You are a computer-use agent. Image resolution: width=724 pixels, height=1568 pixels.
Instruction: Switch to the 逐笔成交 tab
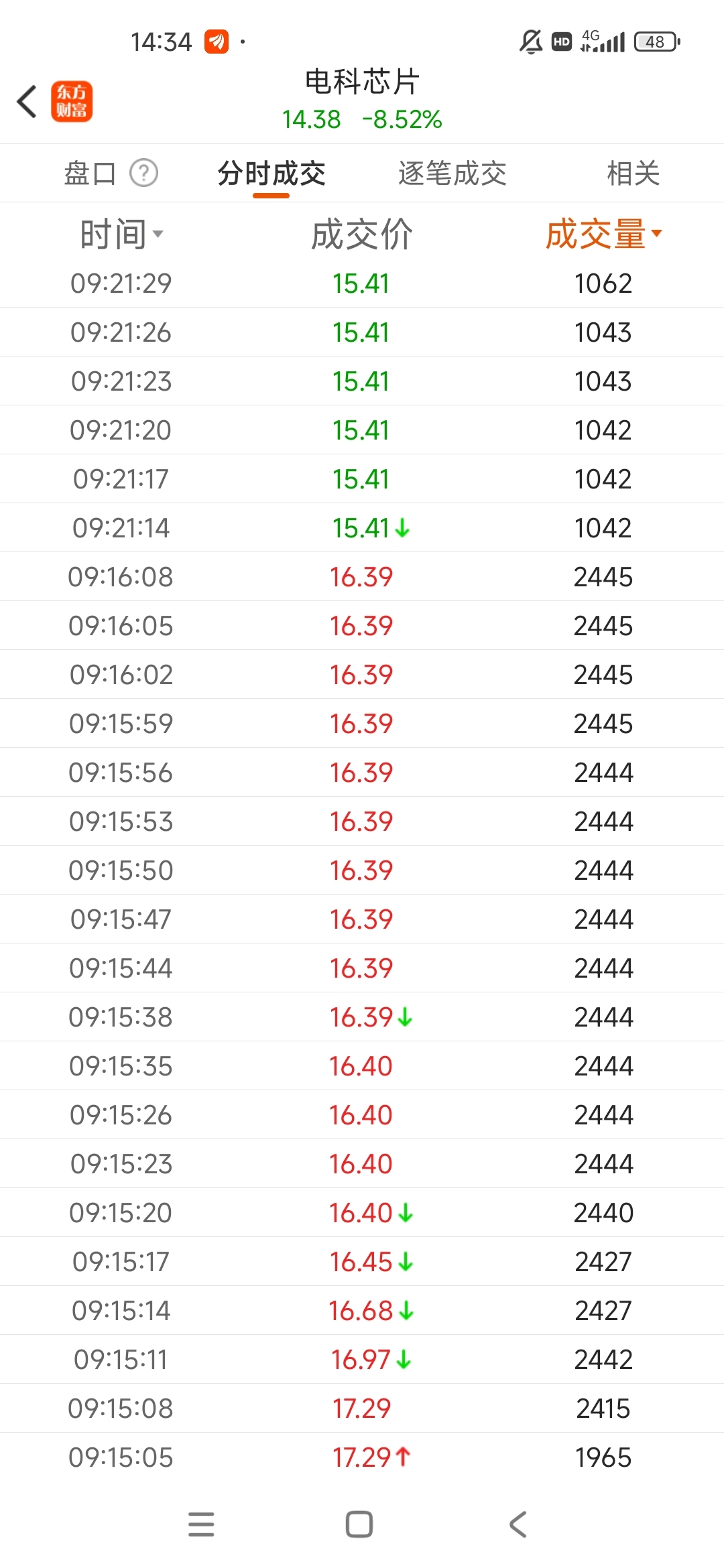(x=452, y=174)
